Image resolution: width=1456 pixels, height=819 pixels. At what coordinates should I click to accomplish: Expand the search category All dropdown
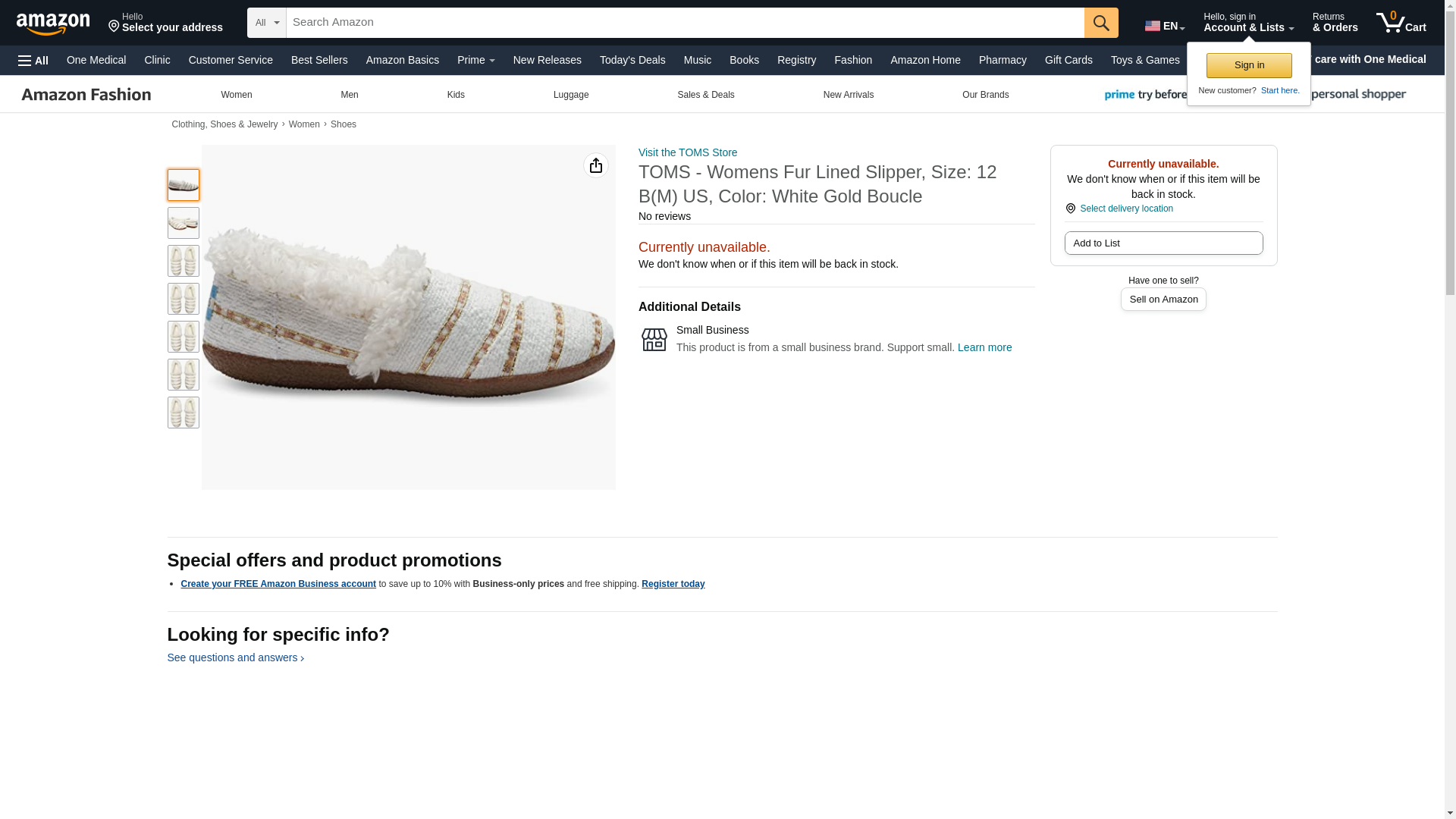pos(267,23)
